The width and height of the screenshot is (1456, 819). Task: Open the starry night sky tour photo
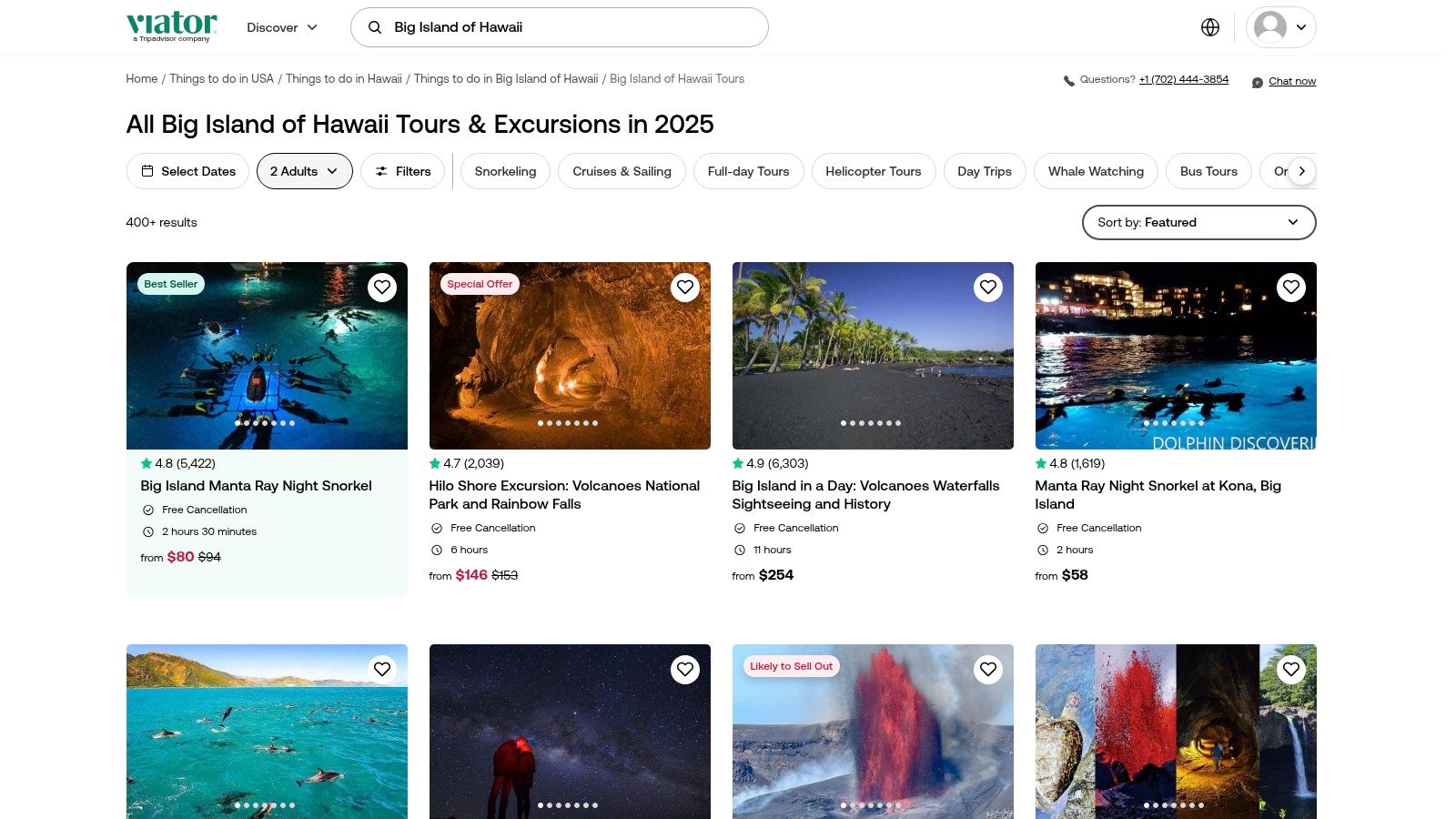(x=570, y=732)
